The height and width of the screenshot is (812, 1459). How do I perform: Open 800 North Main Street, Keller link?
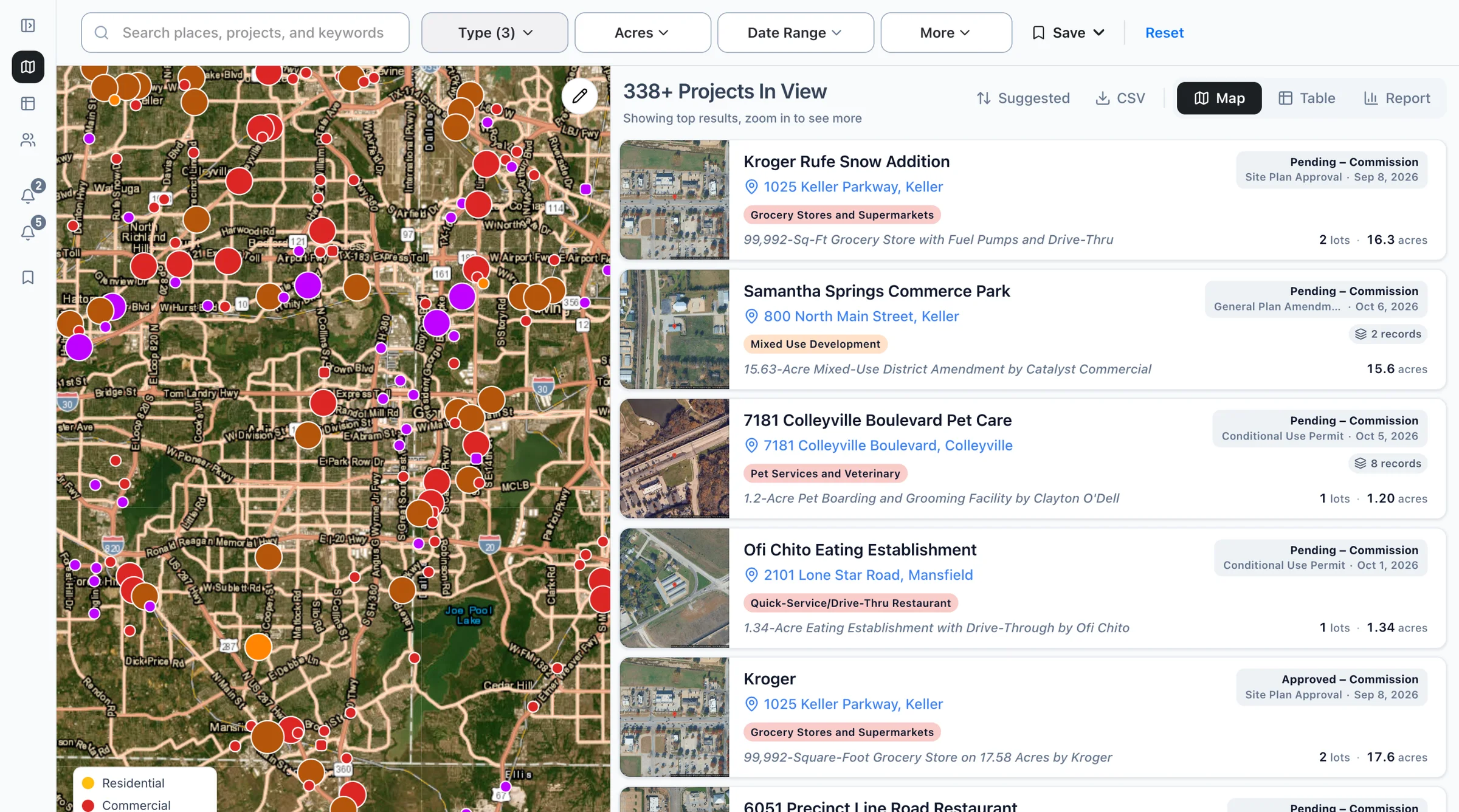pyautogui.click(x=861, y=317)
